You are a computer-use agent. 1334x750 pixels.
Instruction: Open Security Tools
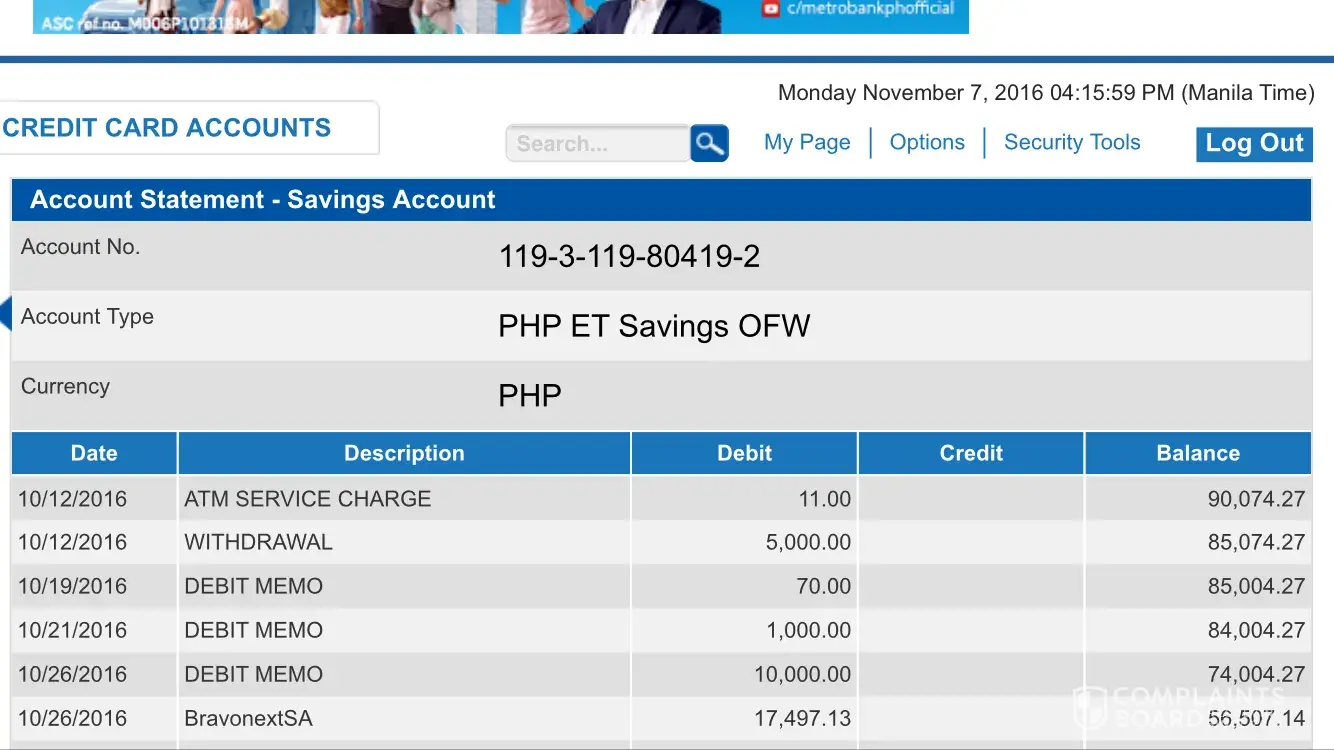(x=1072, y=142)
